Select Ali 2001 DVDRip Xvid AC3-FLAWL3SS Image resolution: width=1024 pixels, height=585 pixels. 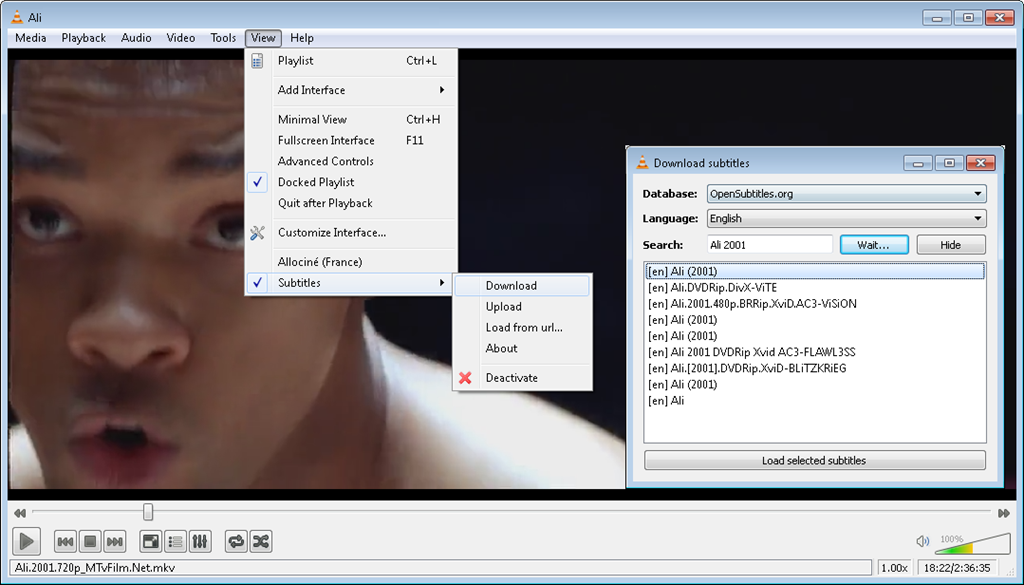click(x=814, y=352)
